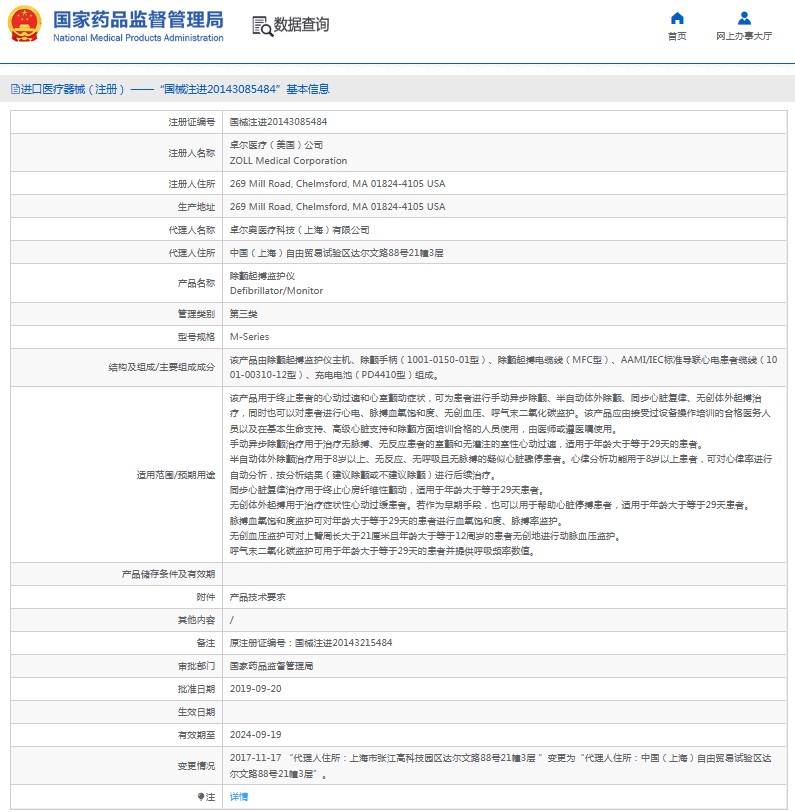Select the line starting 同步心脏复律治疗
This screenshot has width=795, height=812.
coord(387,489)
